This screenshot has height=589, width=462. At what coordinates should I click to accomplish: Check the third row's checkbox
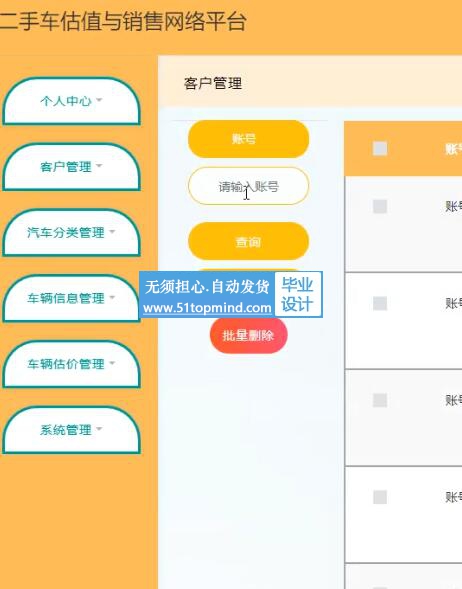[x=380, y=400]
